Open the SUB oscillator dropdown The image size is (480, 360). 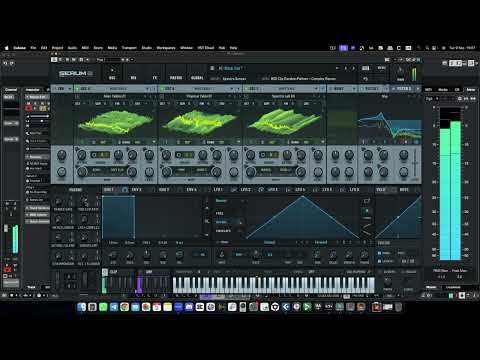coord(70,89)
